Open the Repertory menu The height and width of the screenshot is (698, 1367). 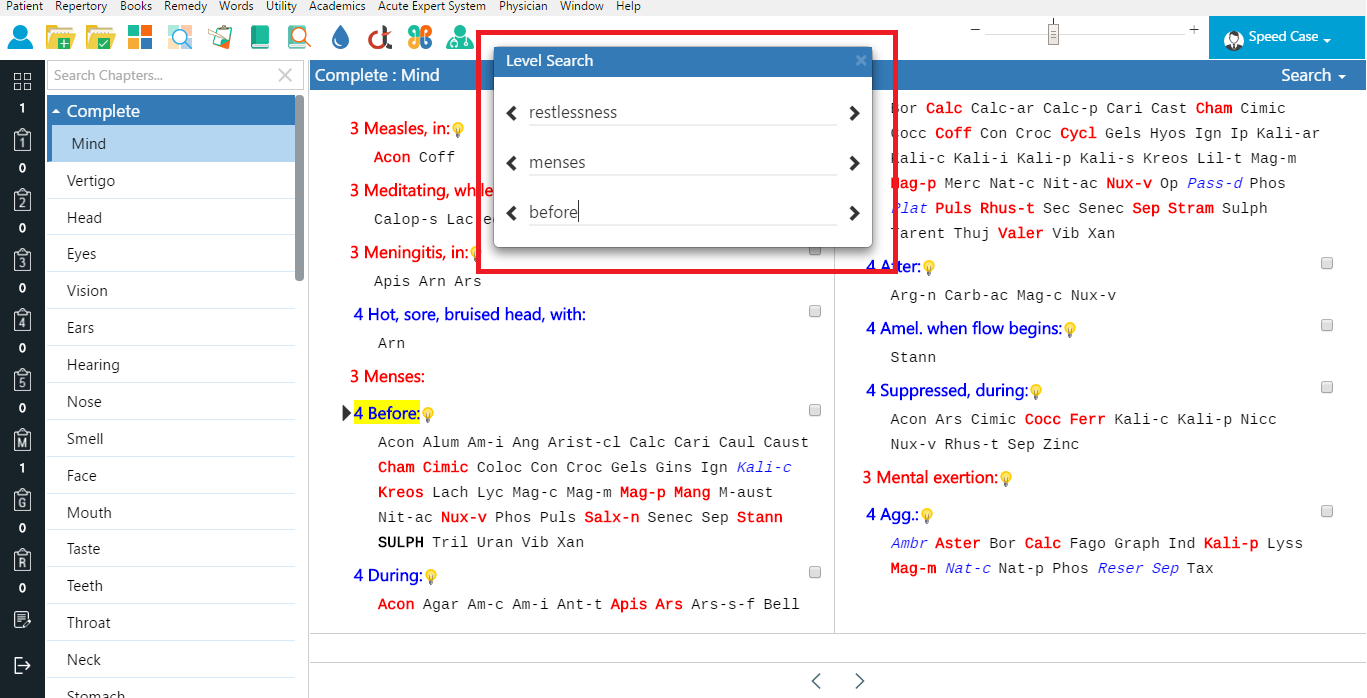[x=81, y=6]
